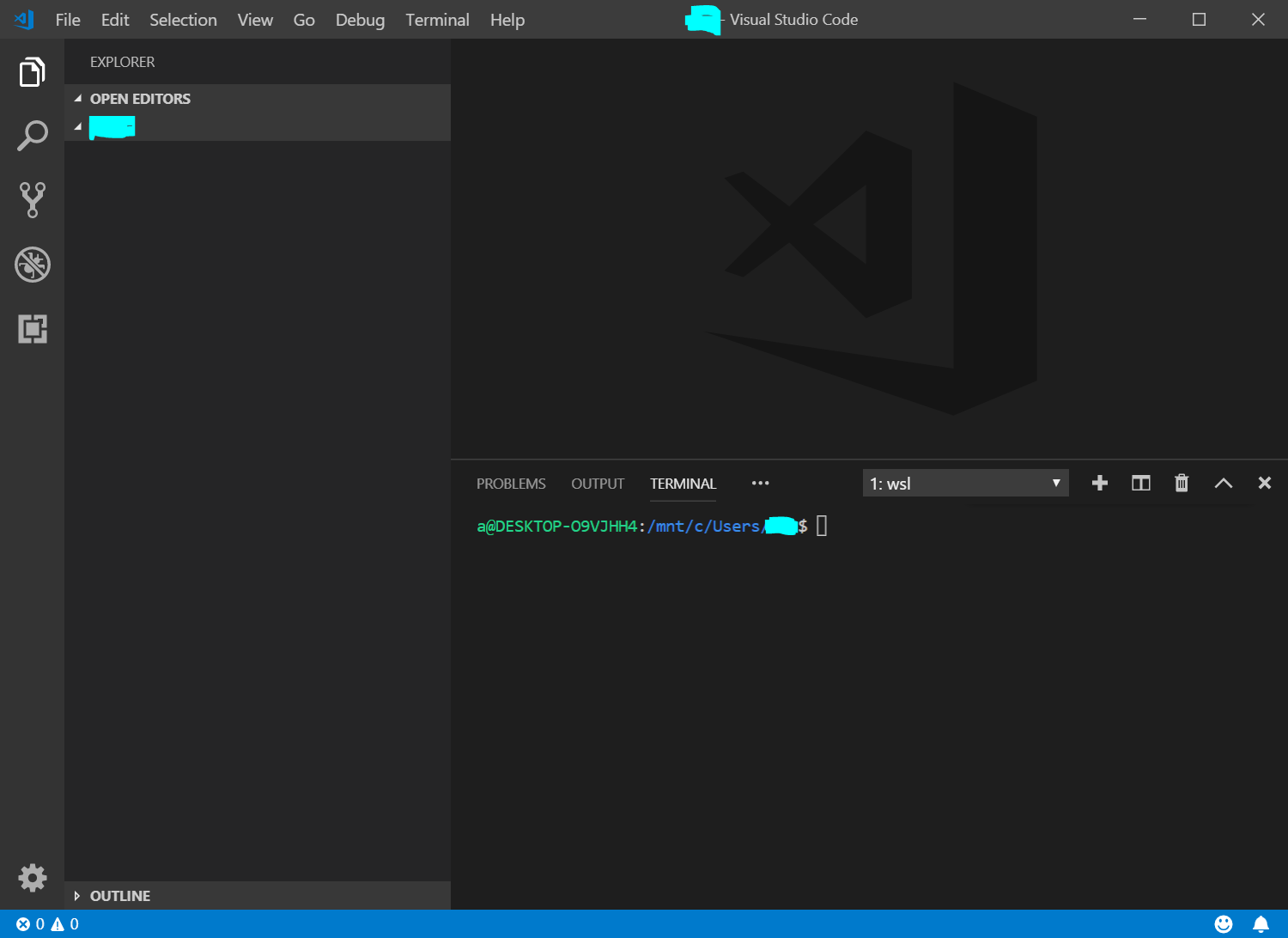The width and height of the screenshot is (1288, 938).
Task: Switch to the PROBLEMS tab
Action: [x=511, y=484]
